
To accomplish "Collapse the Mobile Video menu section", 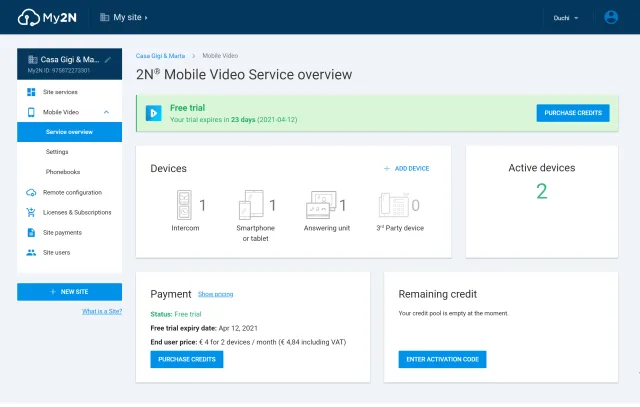I will [107, 112].
